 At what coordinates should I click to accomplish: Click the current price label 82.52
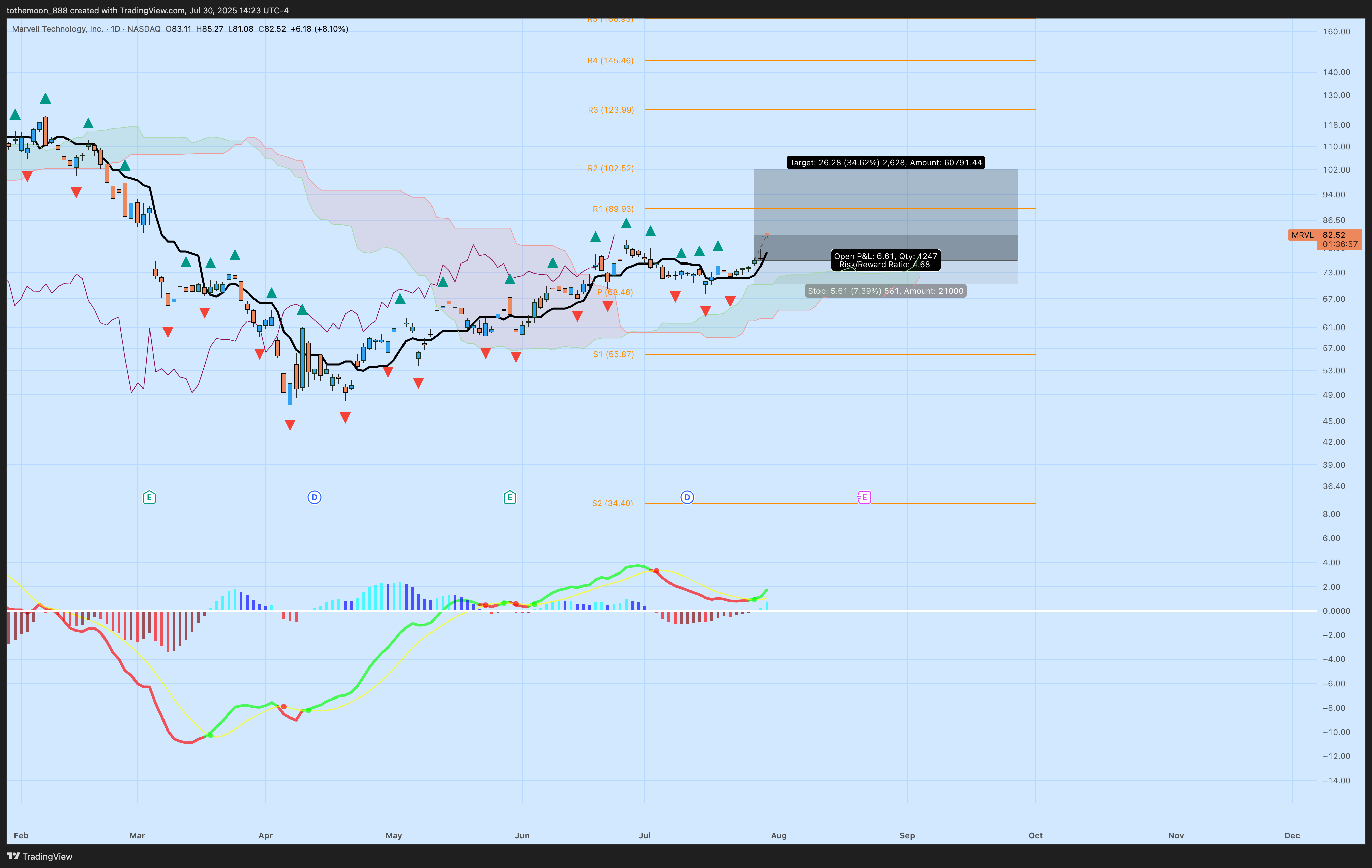(1334, 235)
